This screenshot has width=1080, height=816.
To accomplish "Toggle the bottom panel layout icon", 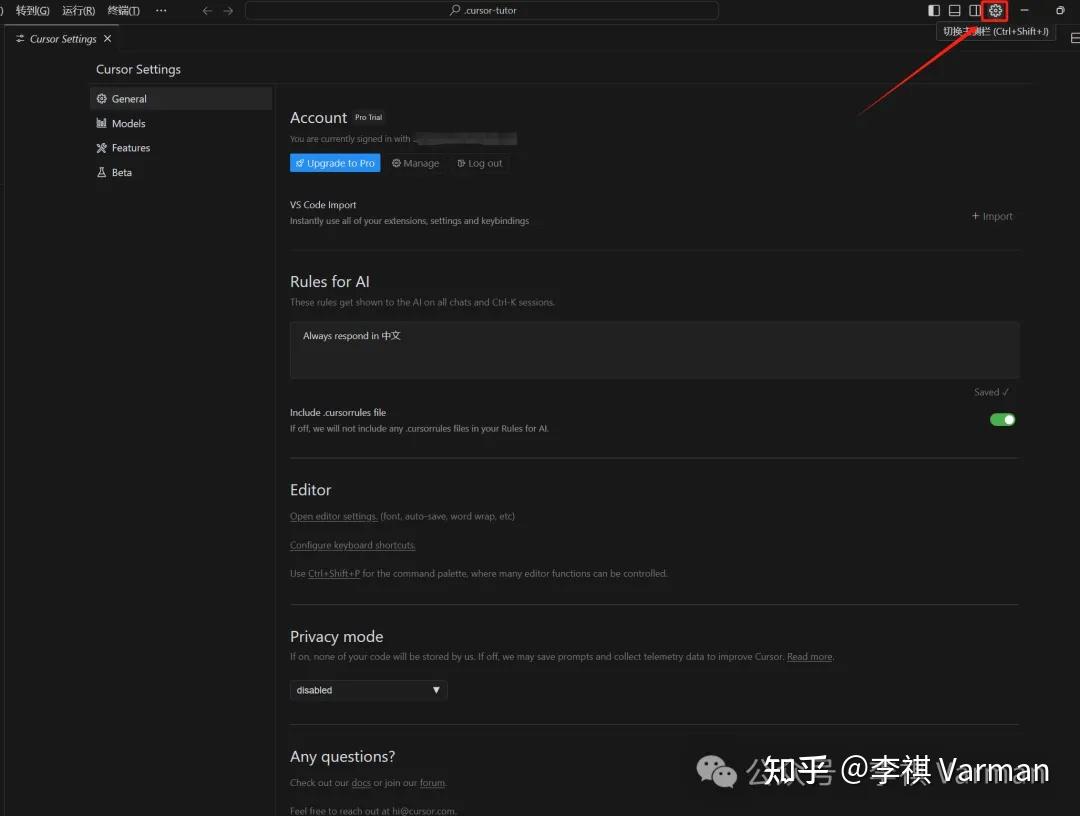I will click(x=954, y=10).
